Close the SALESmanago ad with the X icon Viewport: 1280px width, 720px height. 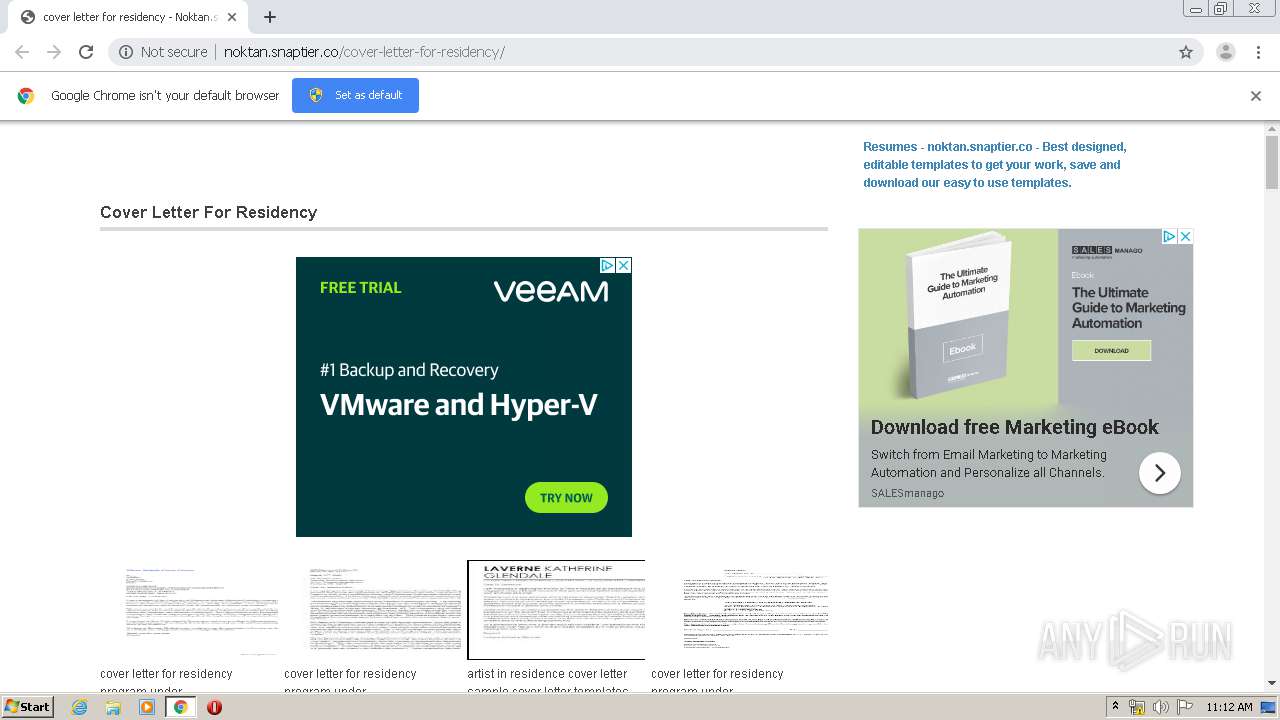coord(1185,236)
